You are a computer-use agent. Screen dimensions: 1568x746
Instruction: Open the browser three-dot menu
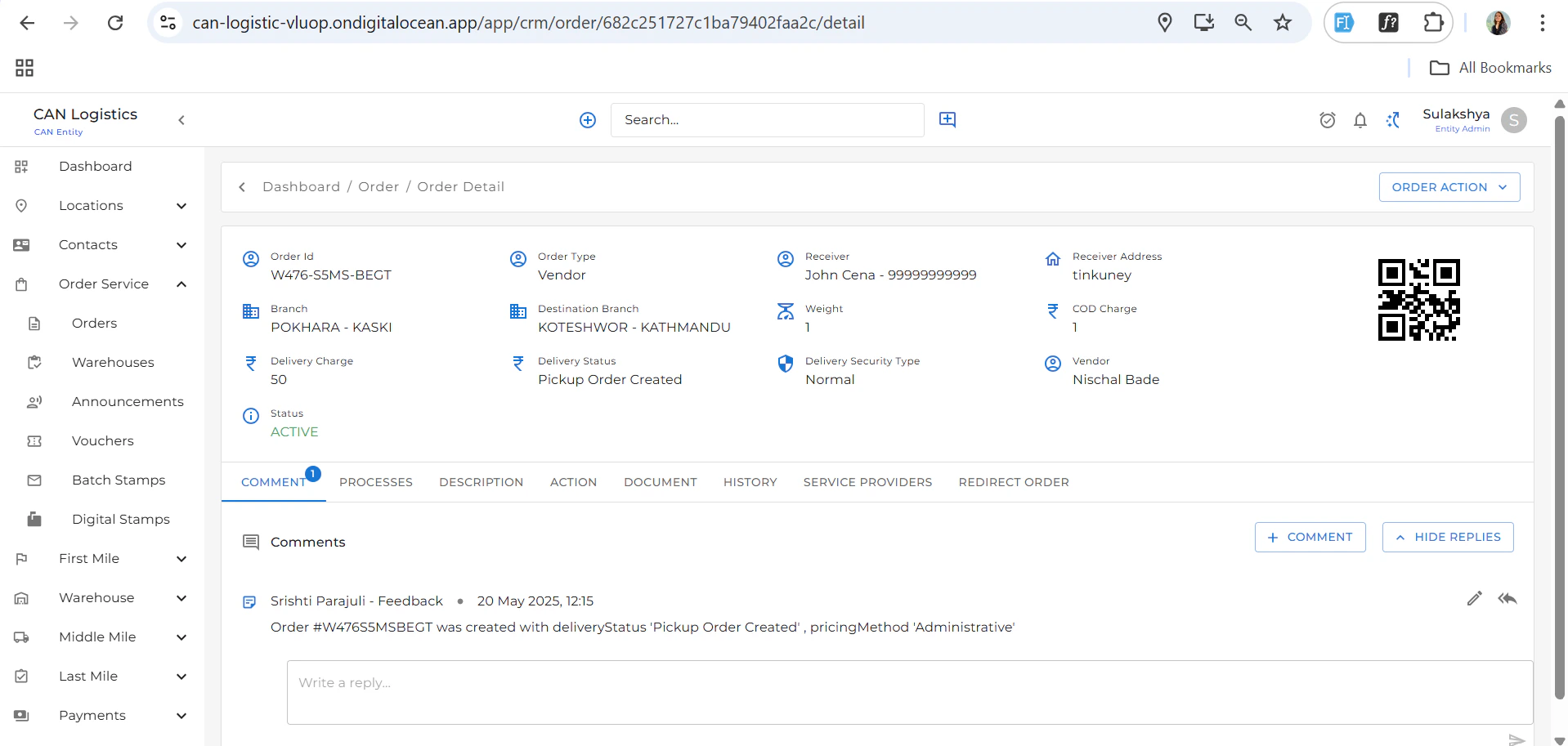click(x=1542, y=23)
